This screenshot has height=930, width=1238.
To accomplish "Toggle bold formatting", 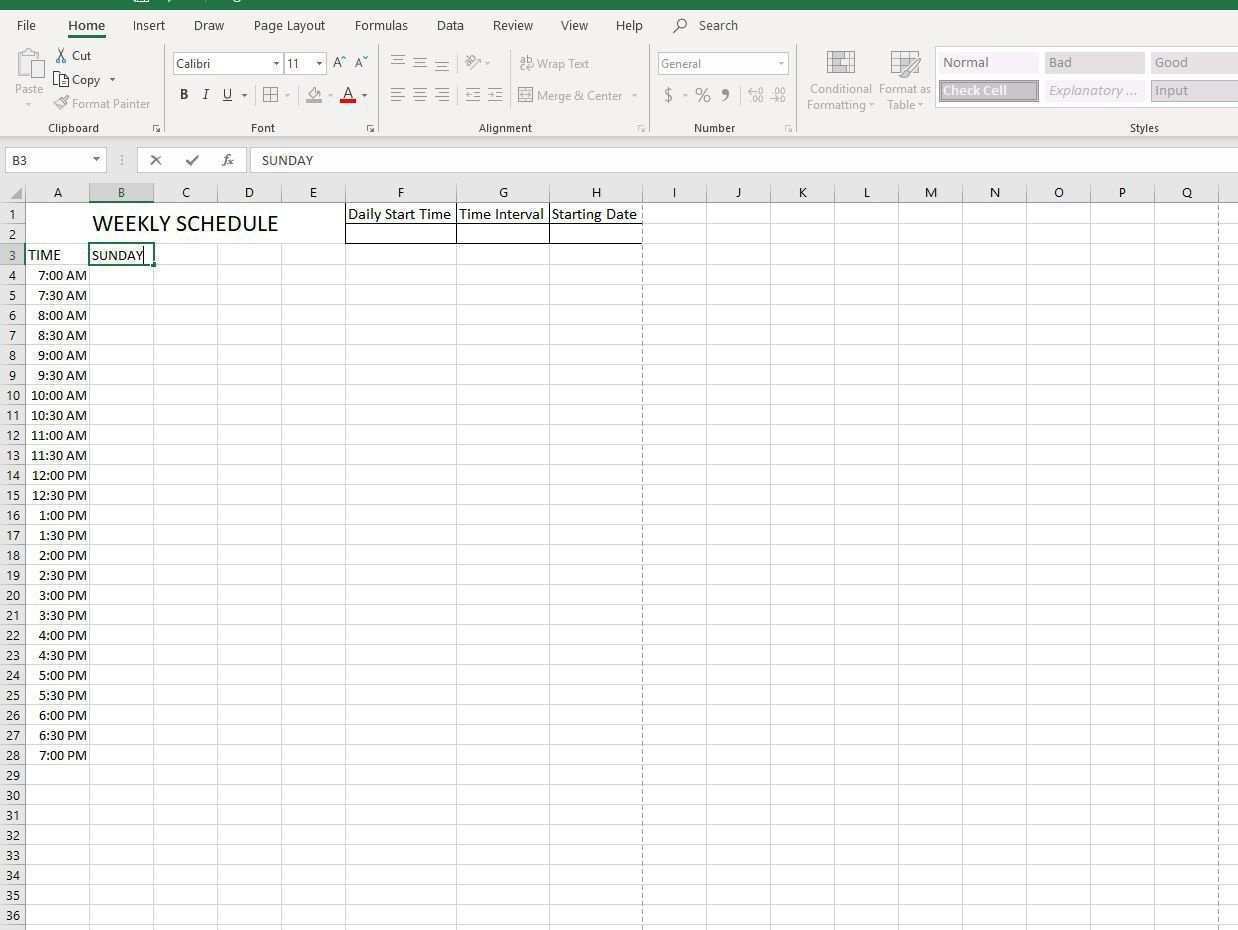I will click(x=184, y=95).
